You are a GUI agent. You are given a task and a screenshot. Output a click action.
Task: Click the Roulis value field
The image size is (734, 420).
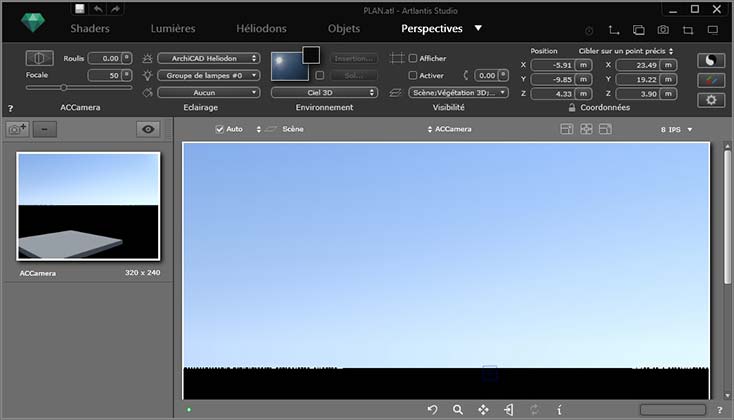coord(106,58)
